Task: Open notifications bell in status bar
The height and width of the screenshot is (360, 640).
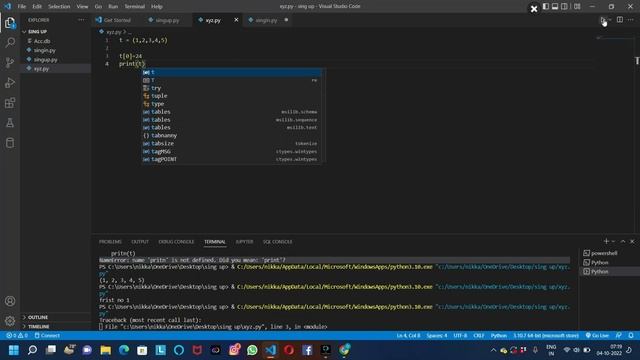Action: tap(631, 336)
